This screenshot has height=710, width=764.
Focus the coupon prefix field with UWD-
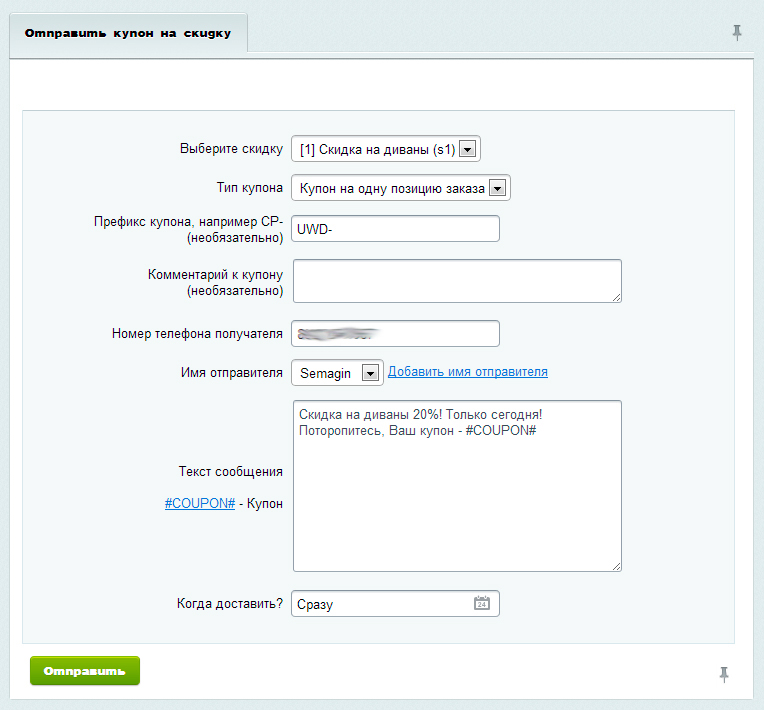(394, 229)
